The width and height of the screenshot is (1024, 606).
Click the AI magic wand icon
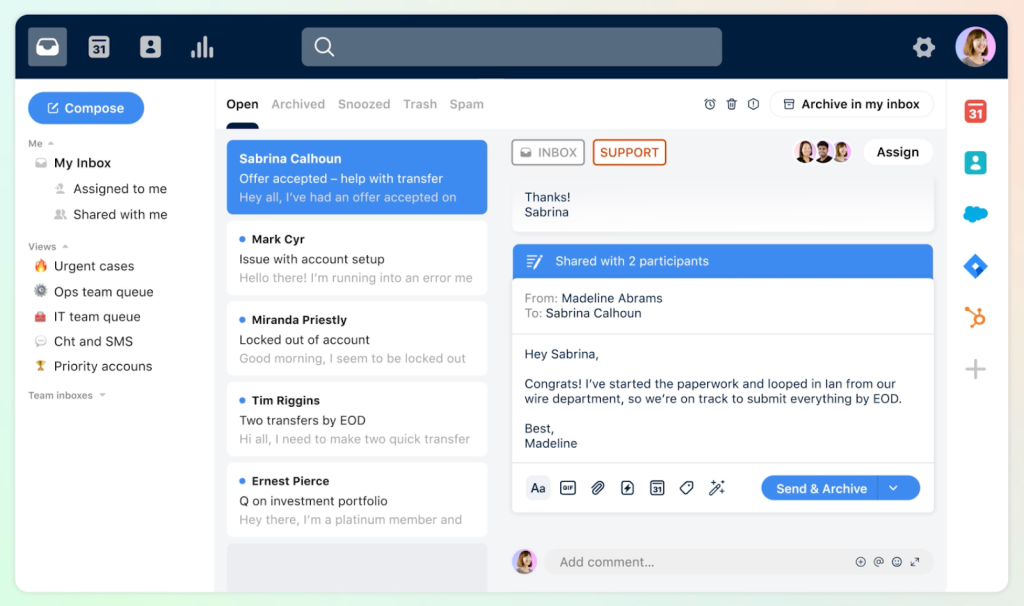click(716, 488)
